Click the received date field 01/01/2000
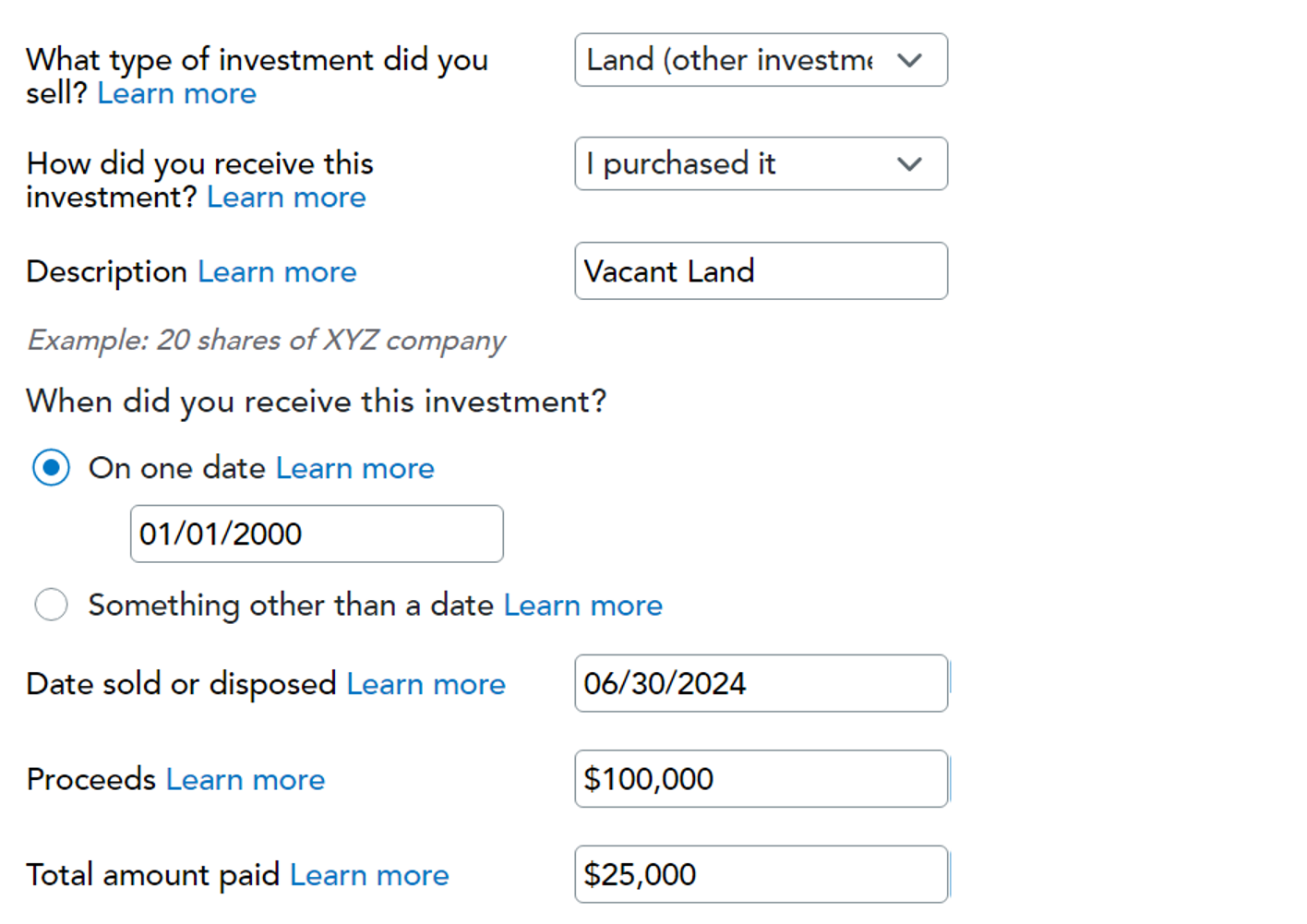This screenshot has width=1307, height=924. (x=317, y=534)
